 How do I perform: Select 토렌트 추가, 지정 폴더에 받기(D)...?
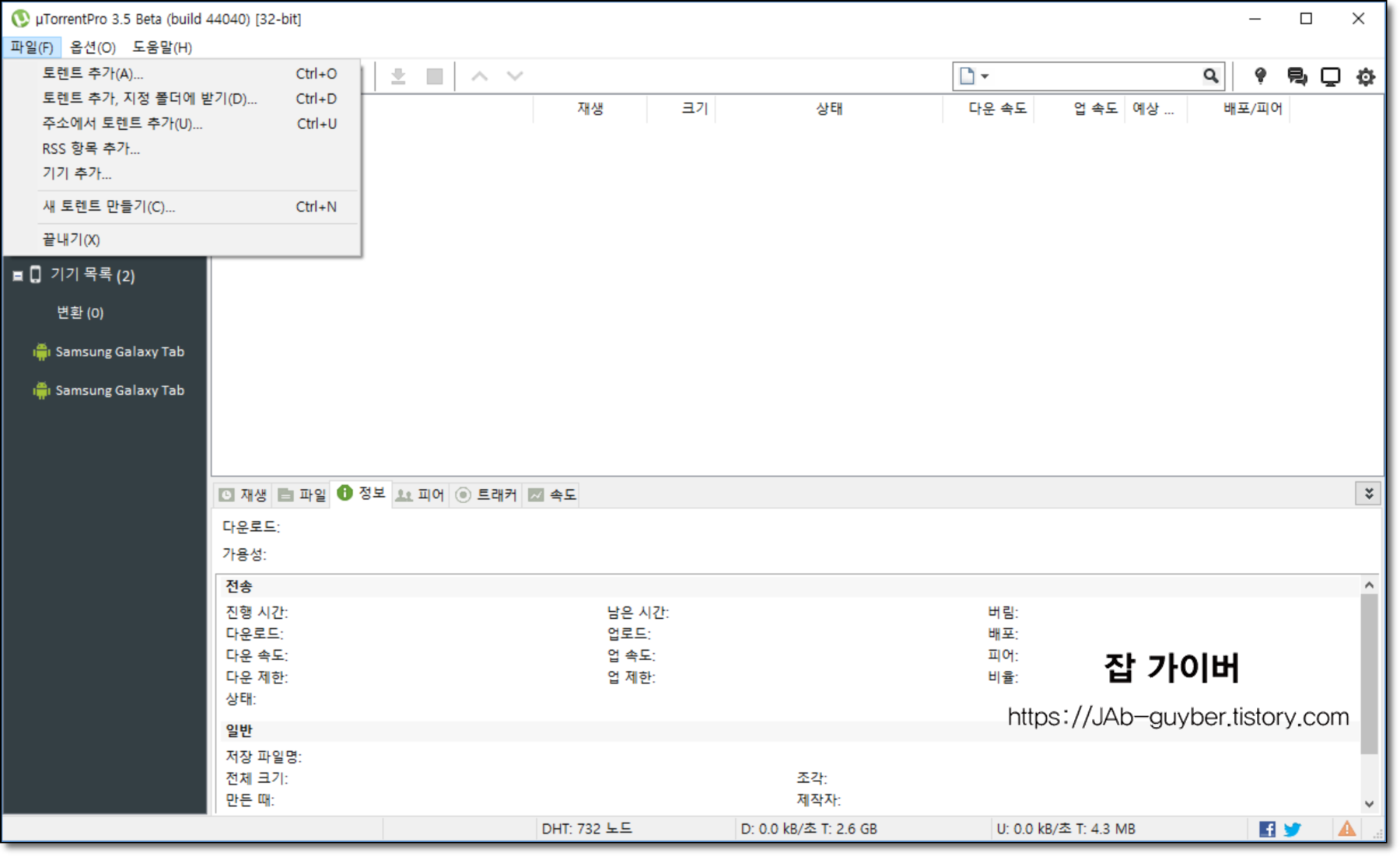(183, 99)
